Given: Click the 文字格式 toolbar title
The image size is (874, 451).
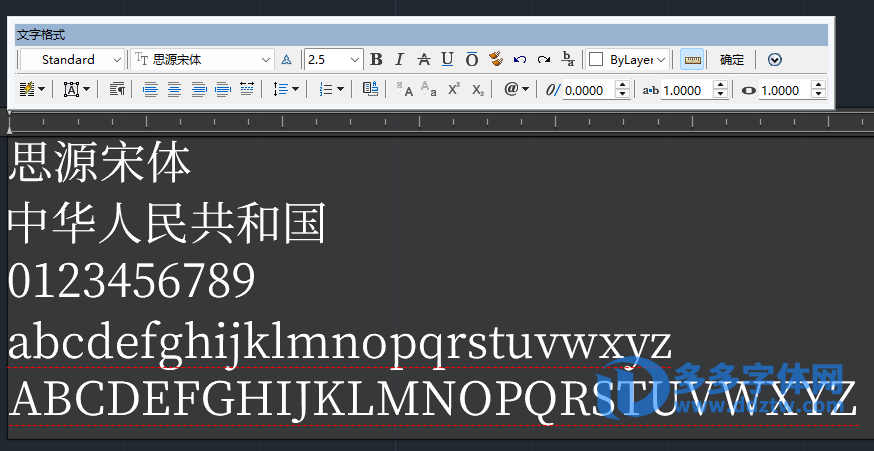Looking at the screenshot, I should point(41,35).
